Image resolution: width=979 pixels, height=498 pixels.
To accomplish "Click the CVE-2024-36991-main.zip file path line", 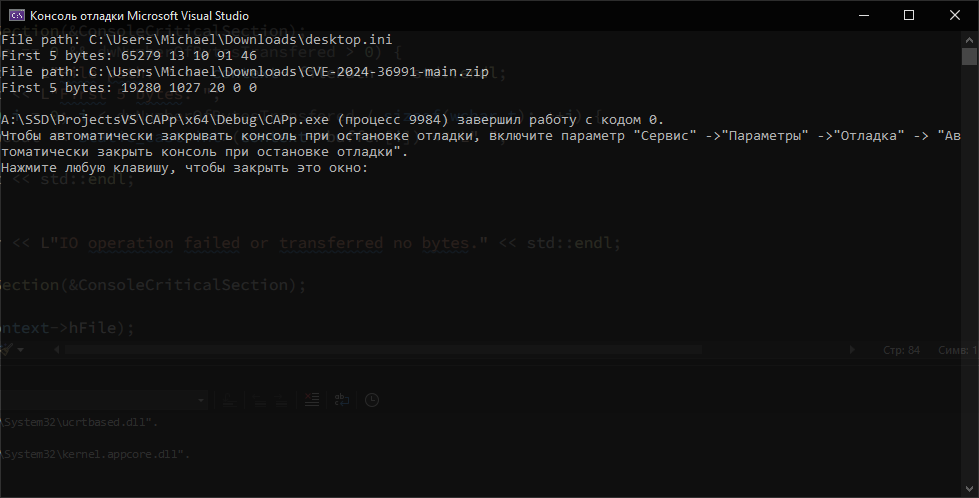I will 245,72.
